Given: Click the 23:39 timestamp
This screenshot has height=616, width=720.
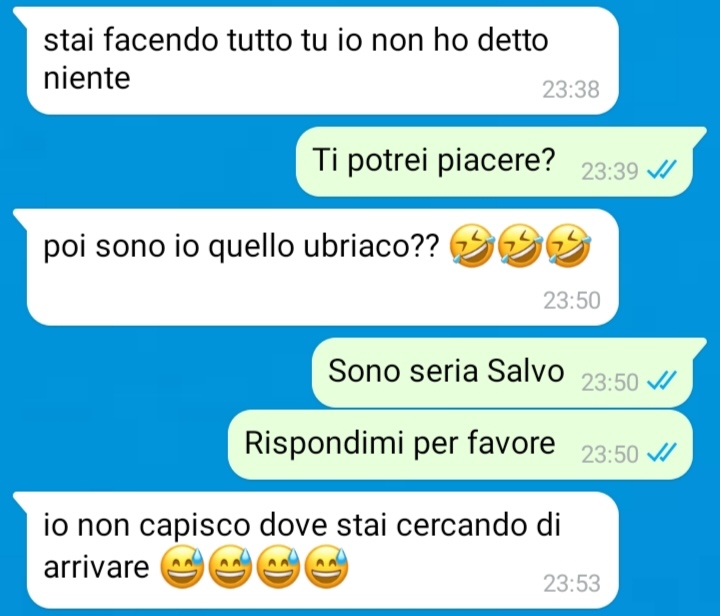Looking at the screenshot, I should click(610, 172).
